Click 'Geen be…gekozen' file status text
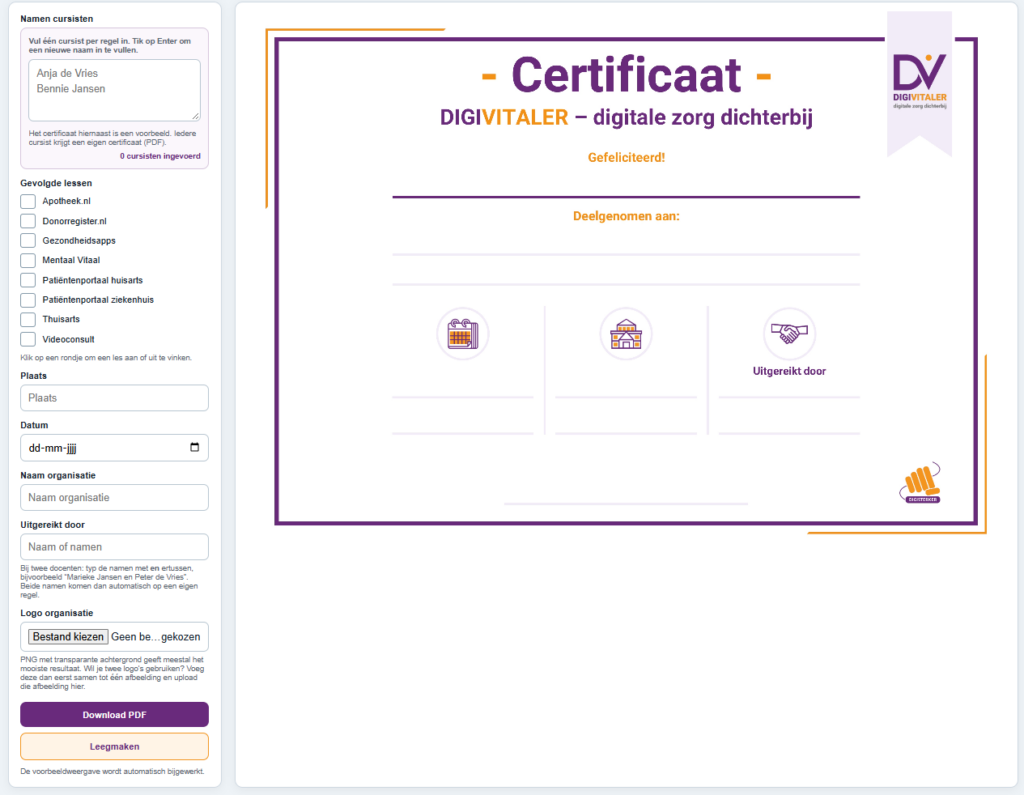This screenshot has width=1024, height=795. coord(155,637)
